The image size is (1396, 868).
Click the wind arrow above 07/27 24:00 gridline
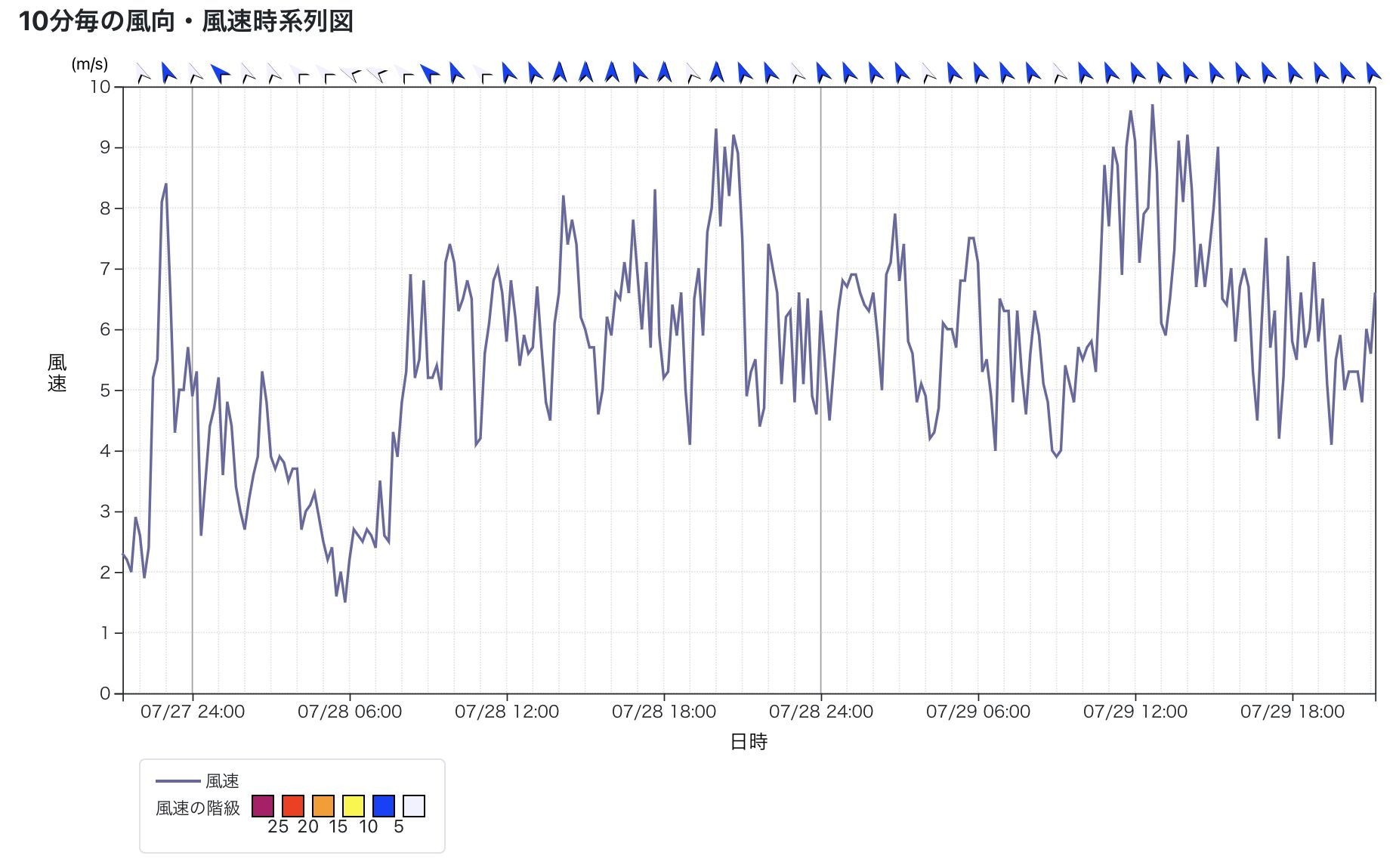tap(195, 73)
